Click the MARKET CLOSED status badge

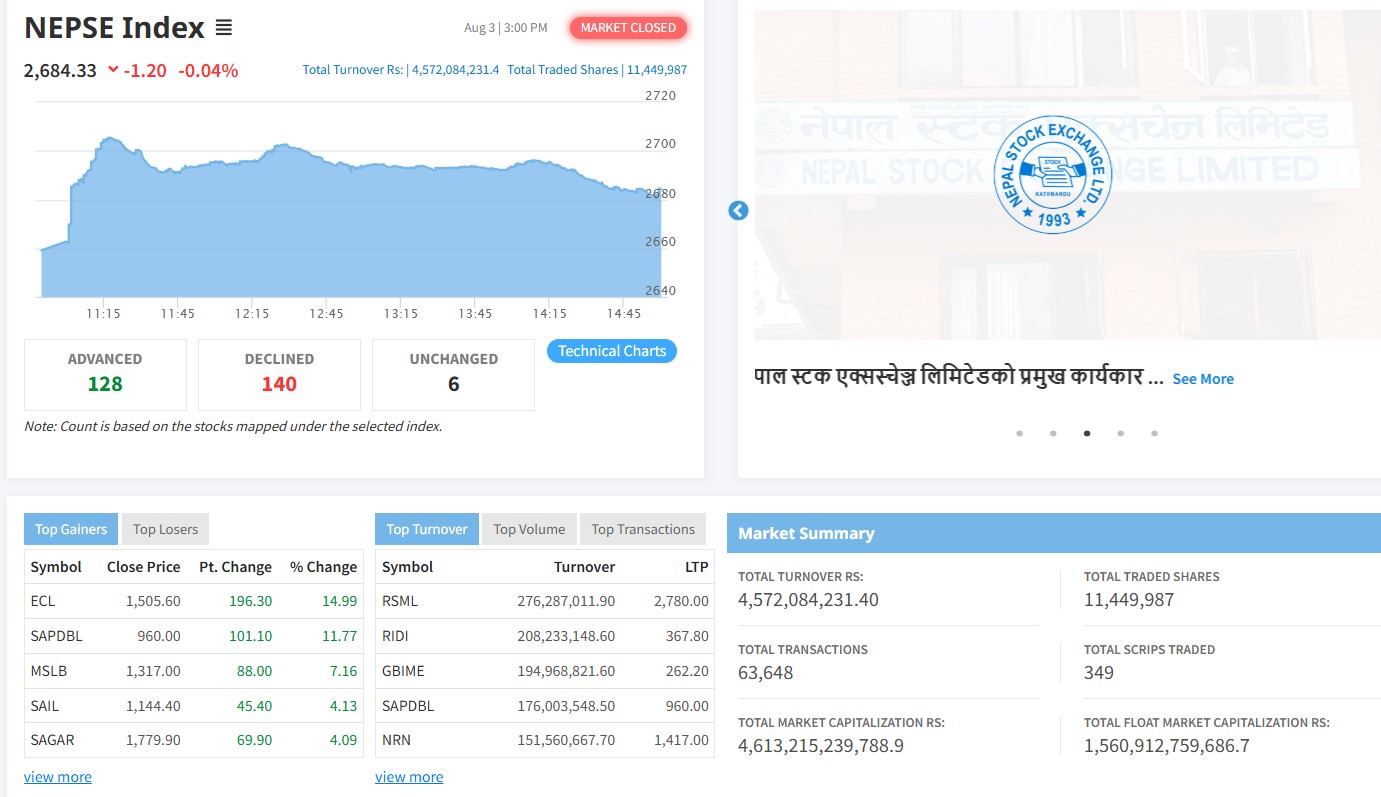click(628, 28)
